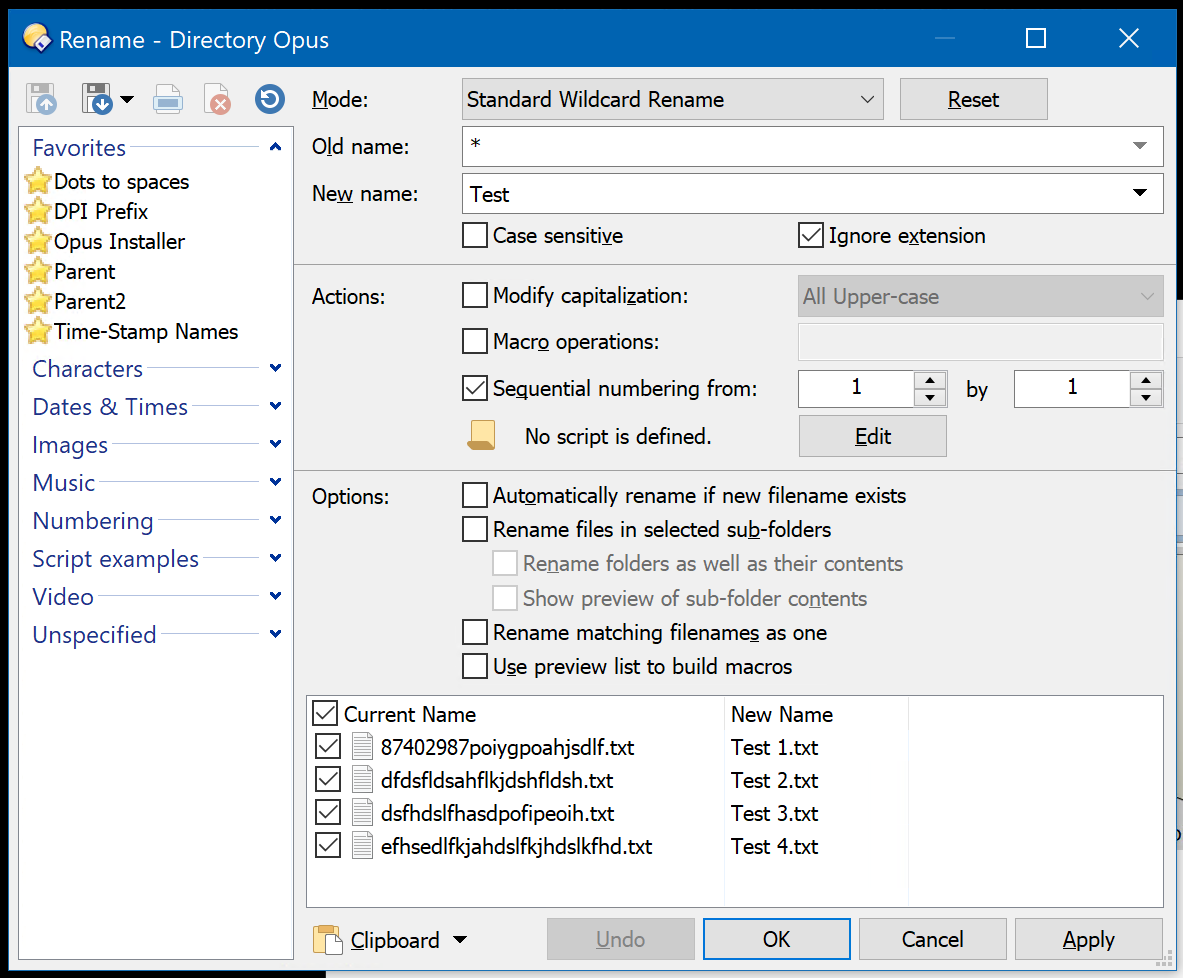This screenshot has height=978, width=1183.
Task: Uncheck Sequential numbering from
Action: 475,388
